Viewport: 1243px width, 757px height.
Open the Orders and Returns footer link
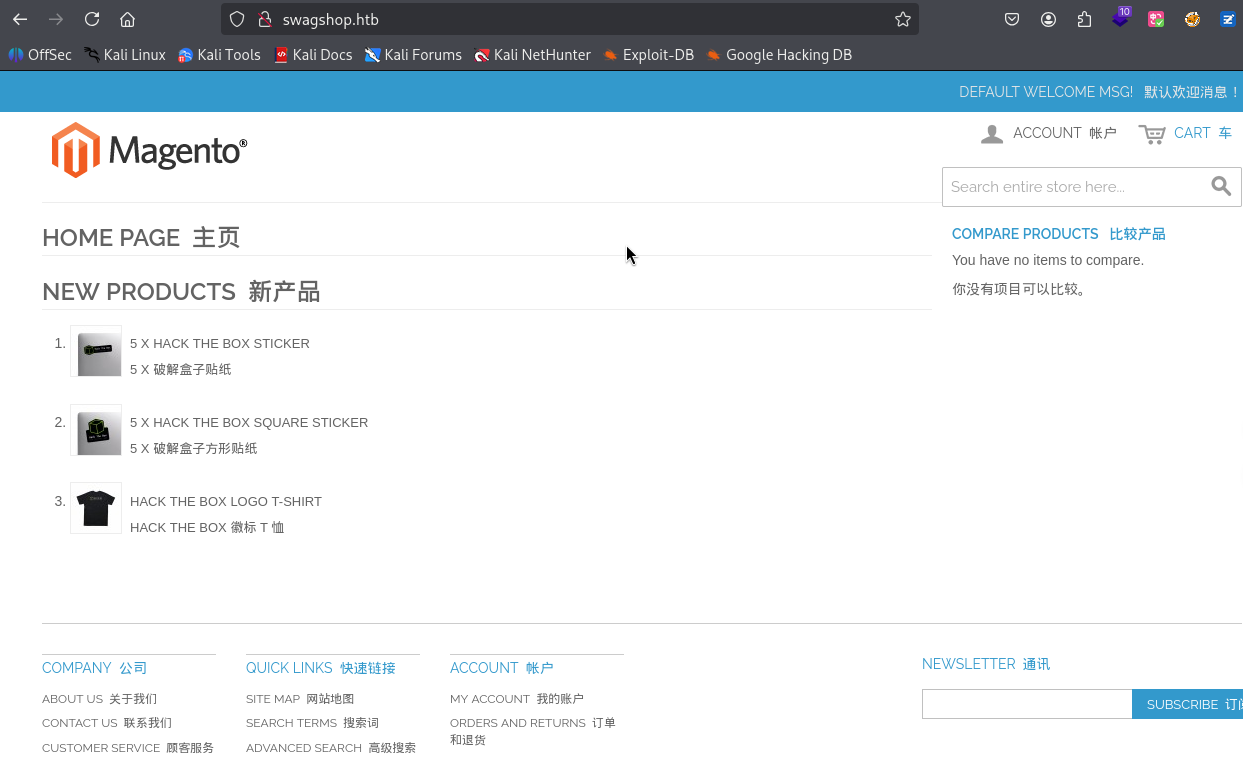point(533,731)
